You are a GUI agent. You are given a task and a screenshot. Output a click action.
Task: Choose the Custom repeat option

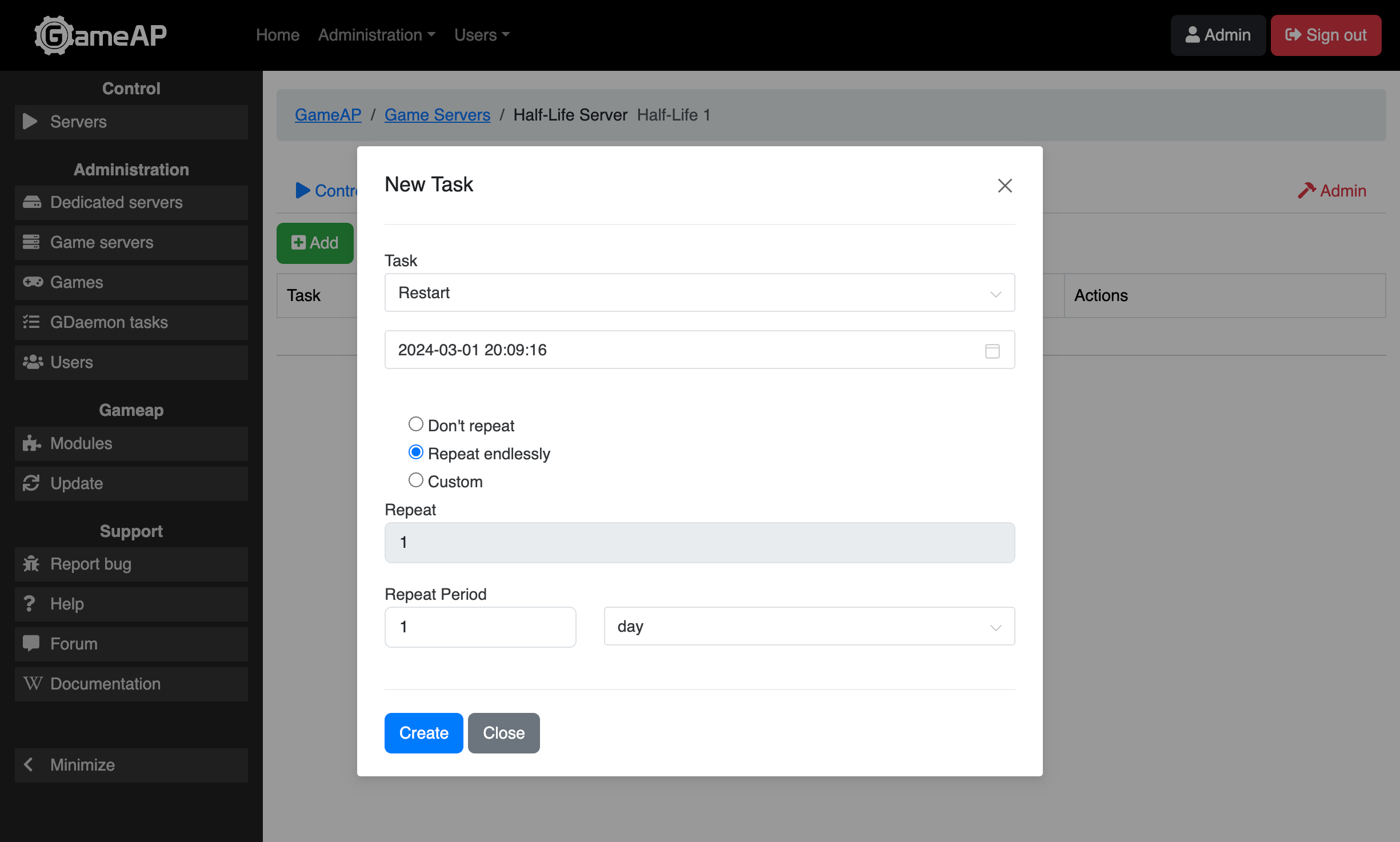point(416,480)
